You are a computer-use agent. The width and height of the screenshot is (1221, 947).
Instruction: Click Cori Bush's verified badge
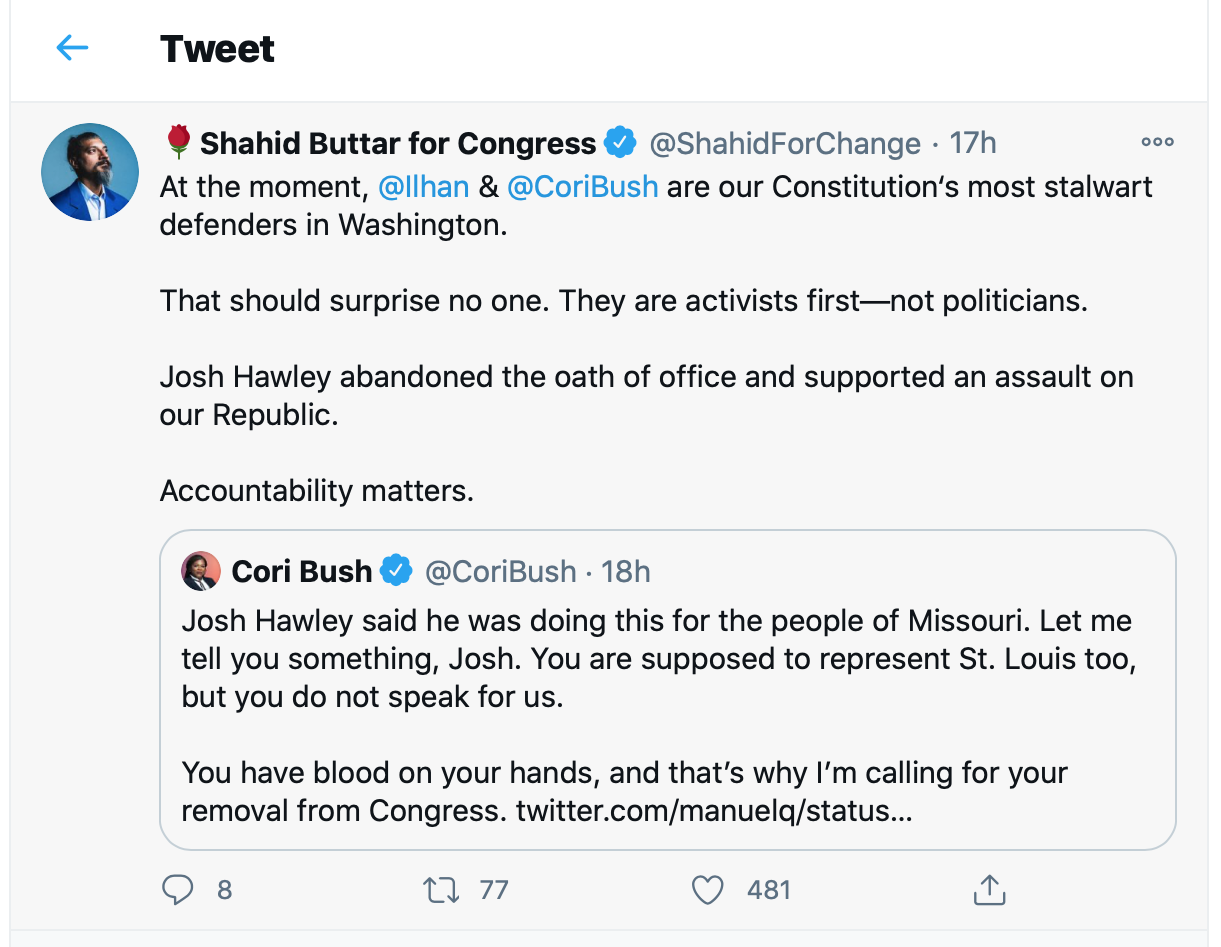pyautogui.click(x=397, y=571)
